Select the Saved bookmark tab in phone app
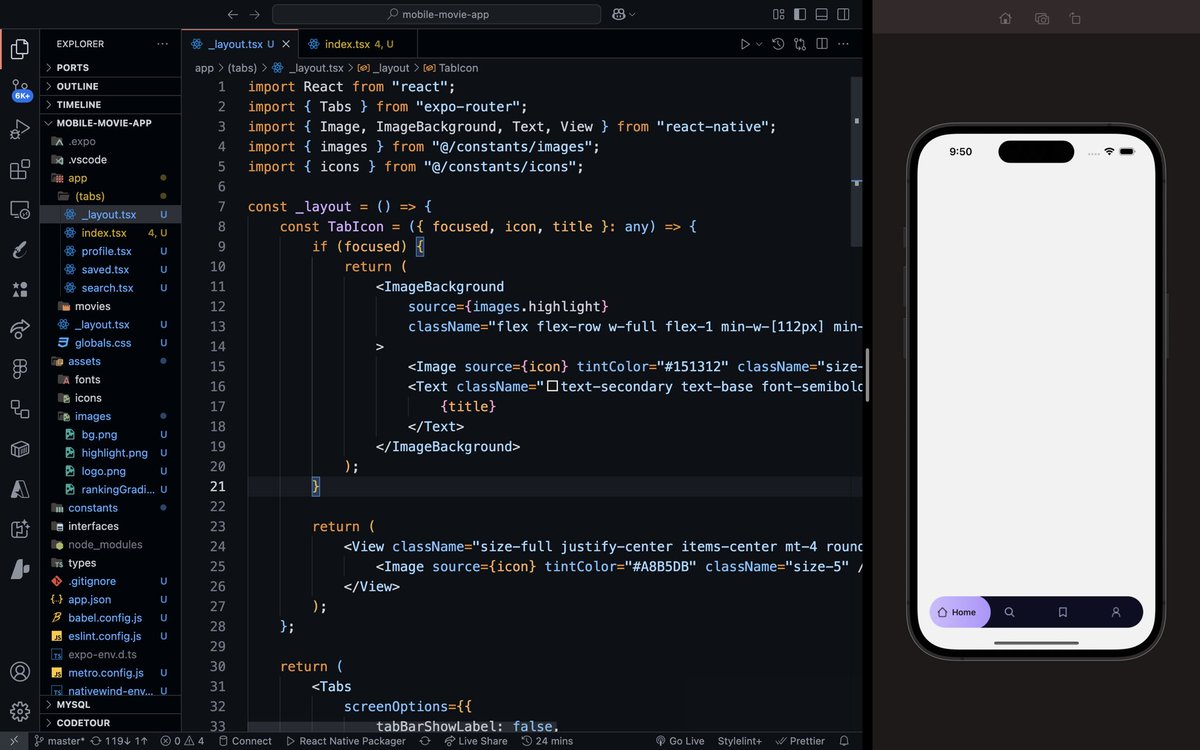1200x750 pixels. (x=1063, y=612)
